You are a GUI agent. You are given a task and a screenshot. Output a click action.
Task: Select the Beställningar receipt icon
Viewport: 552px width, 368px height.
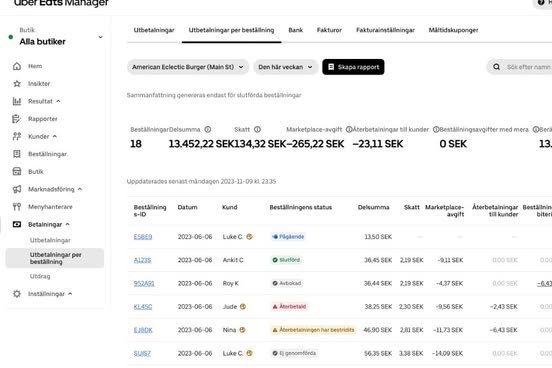[x=17, y=154]
